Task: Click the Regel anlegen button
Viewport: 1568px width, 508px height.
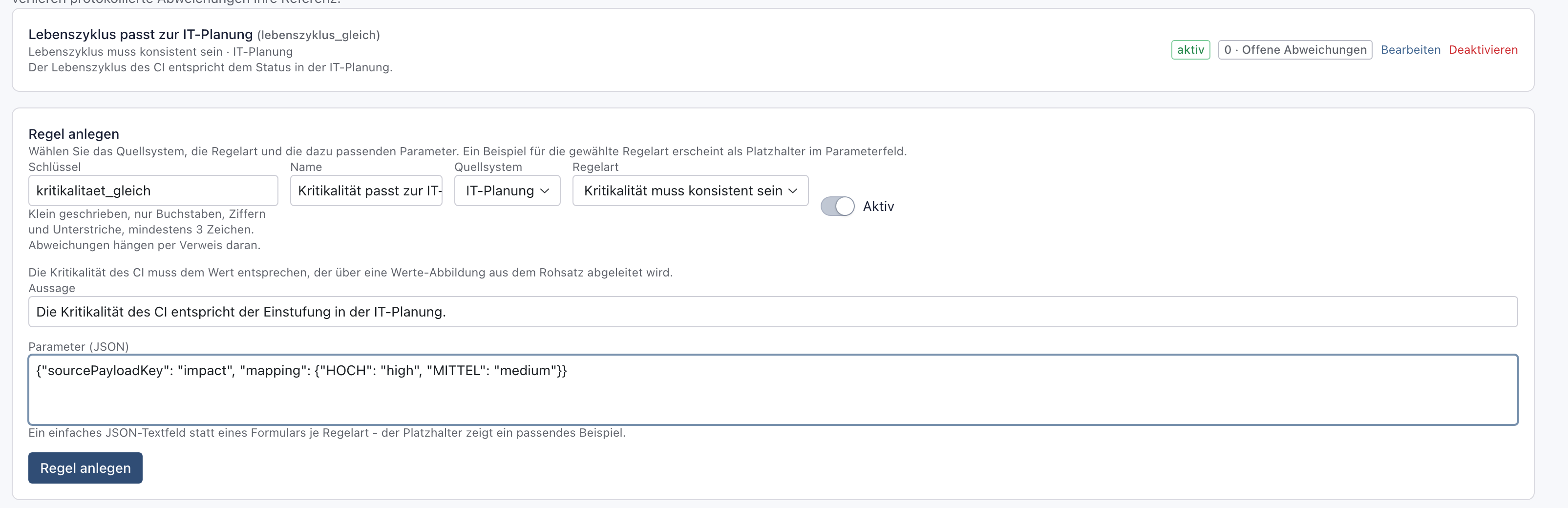Action: click(x=85, y=468)
